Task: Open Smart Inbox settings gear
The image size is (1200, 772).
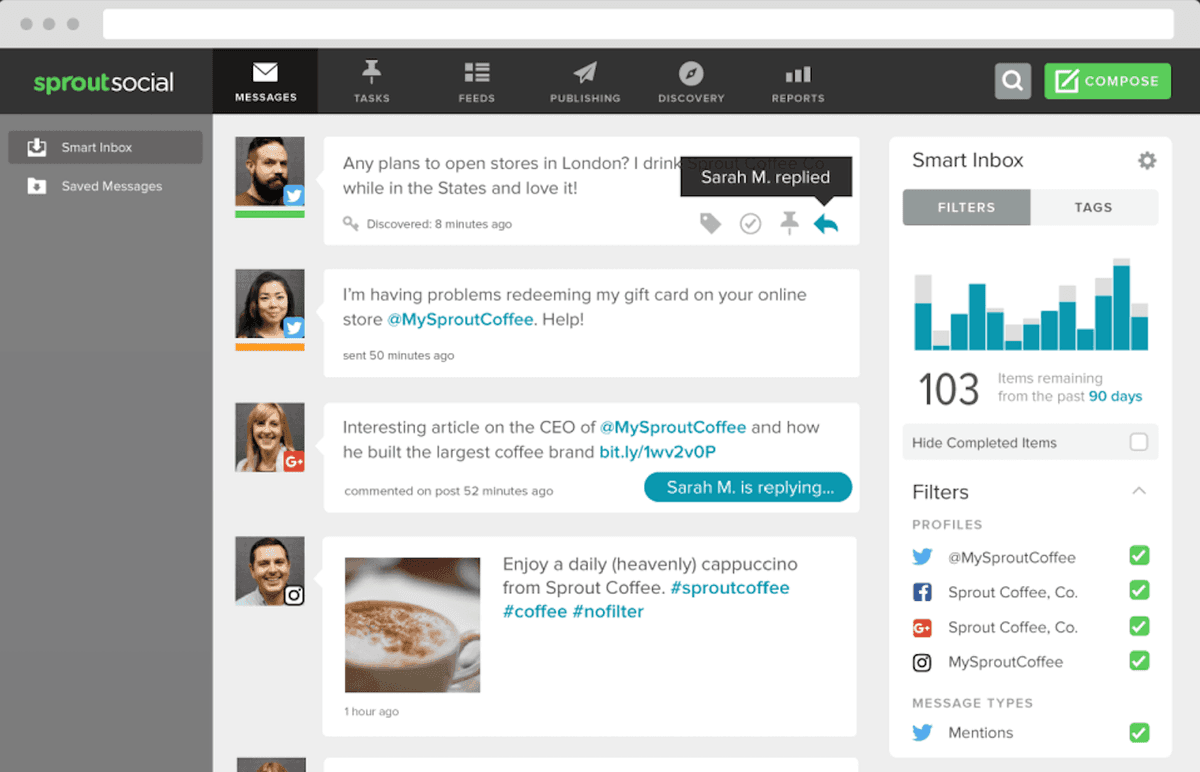Action: point(1147,161)
